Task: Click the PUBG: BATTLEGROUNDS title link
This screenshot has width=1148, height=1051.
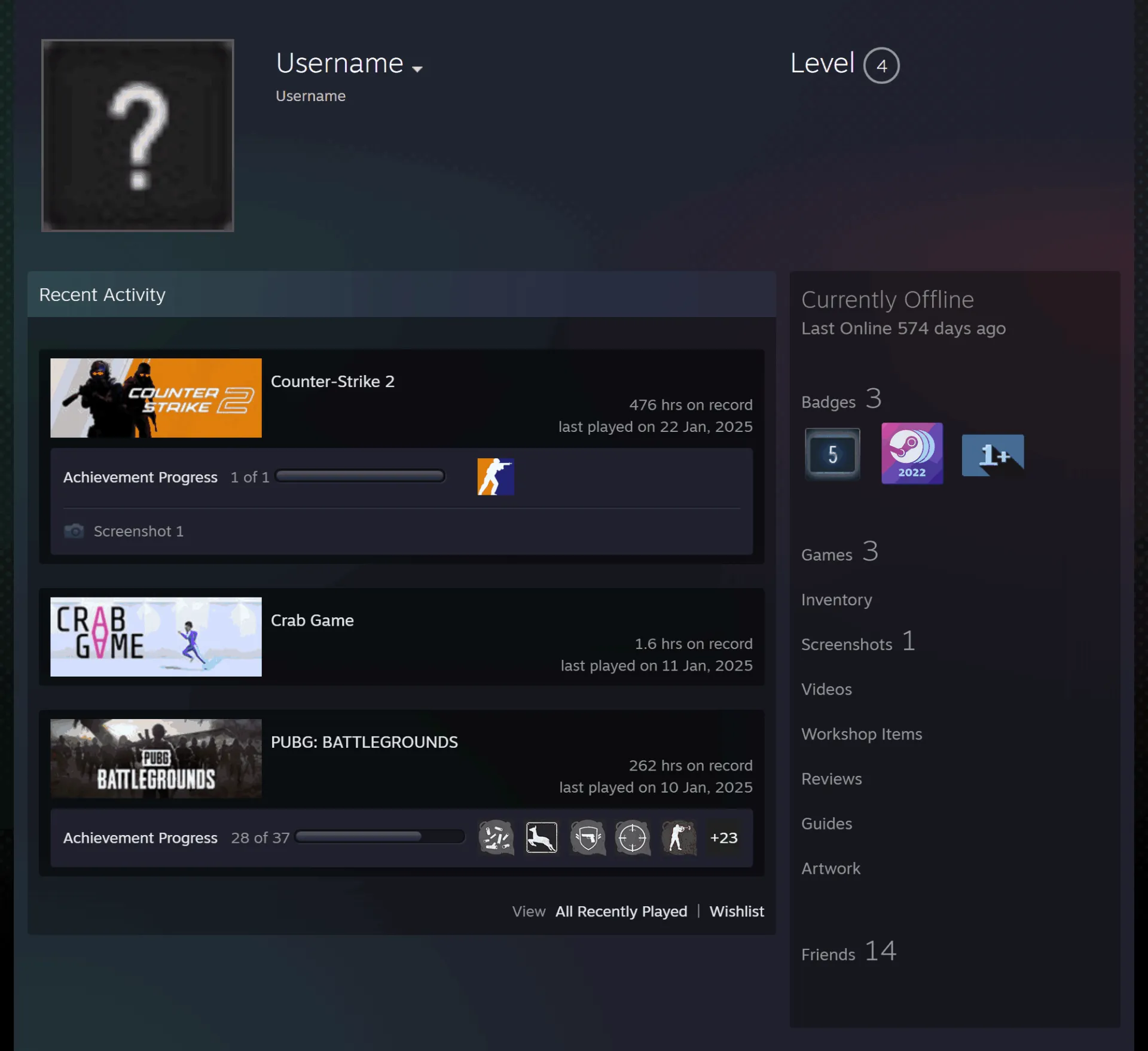Action: (364, 742)
